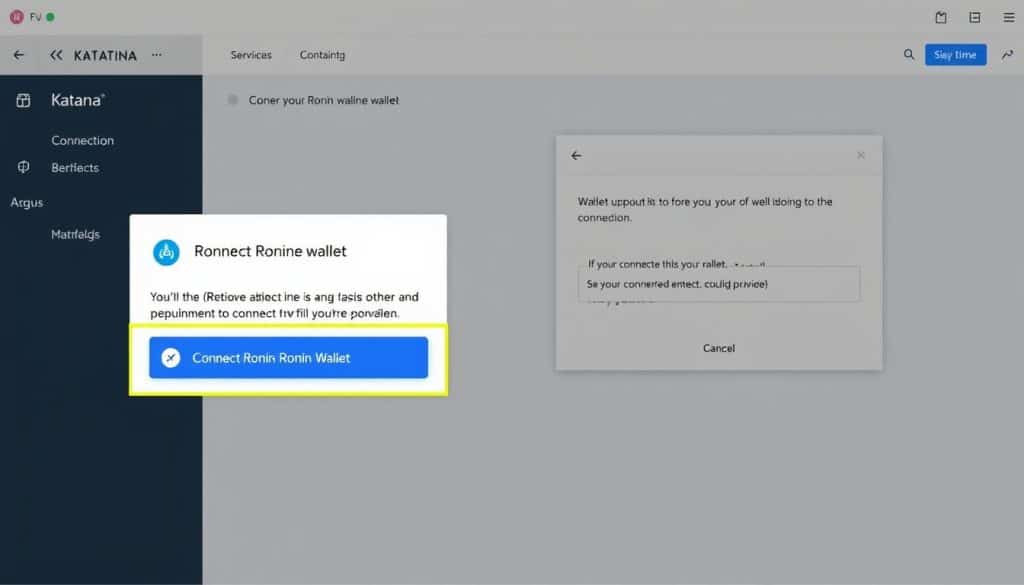Click the 'Se your connered entect' field
Screen dimensions: 1024x585
point(718,284)
